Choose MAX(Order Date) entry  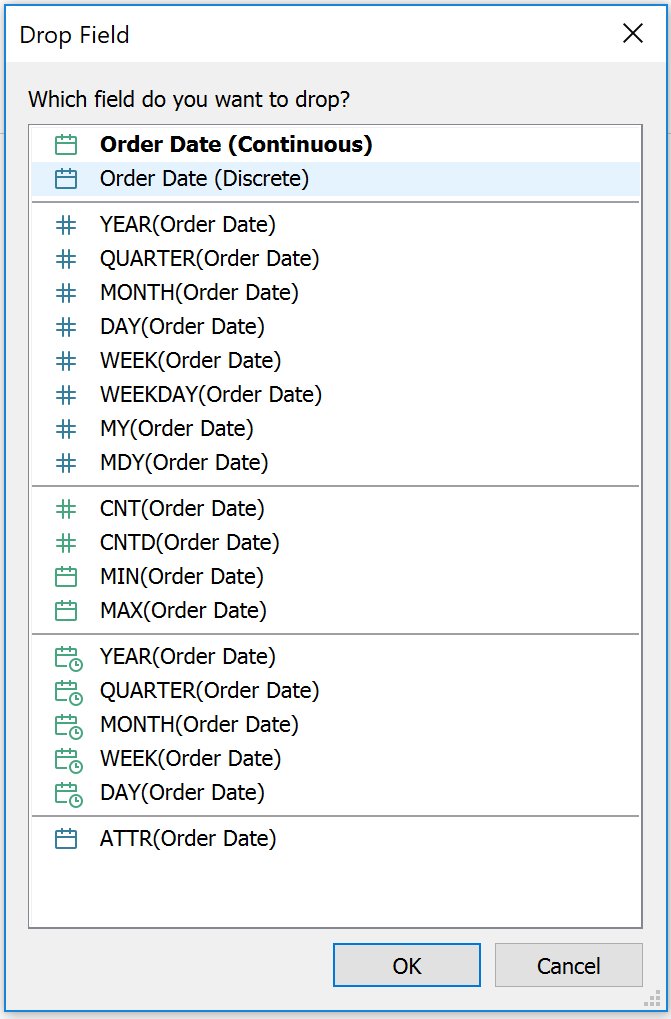[x=182, y=611]
